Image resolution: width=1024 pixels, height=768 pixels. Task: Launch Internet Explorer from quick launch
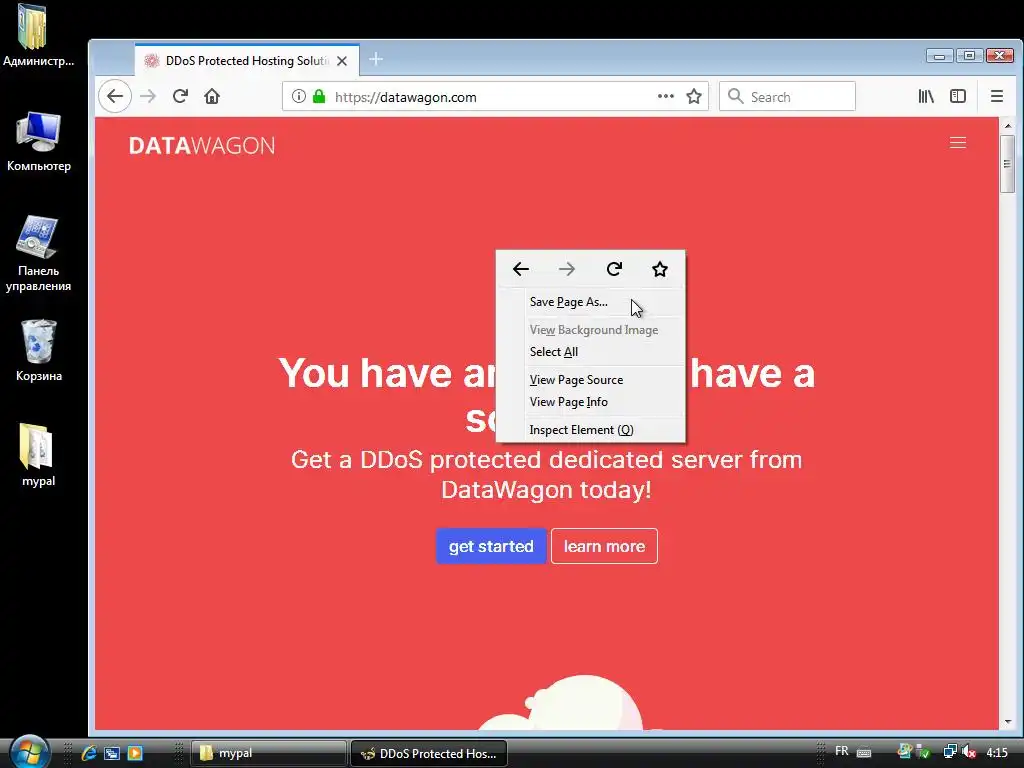point(89,753)
